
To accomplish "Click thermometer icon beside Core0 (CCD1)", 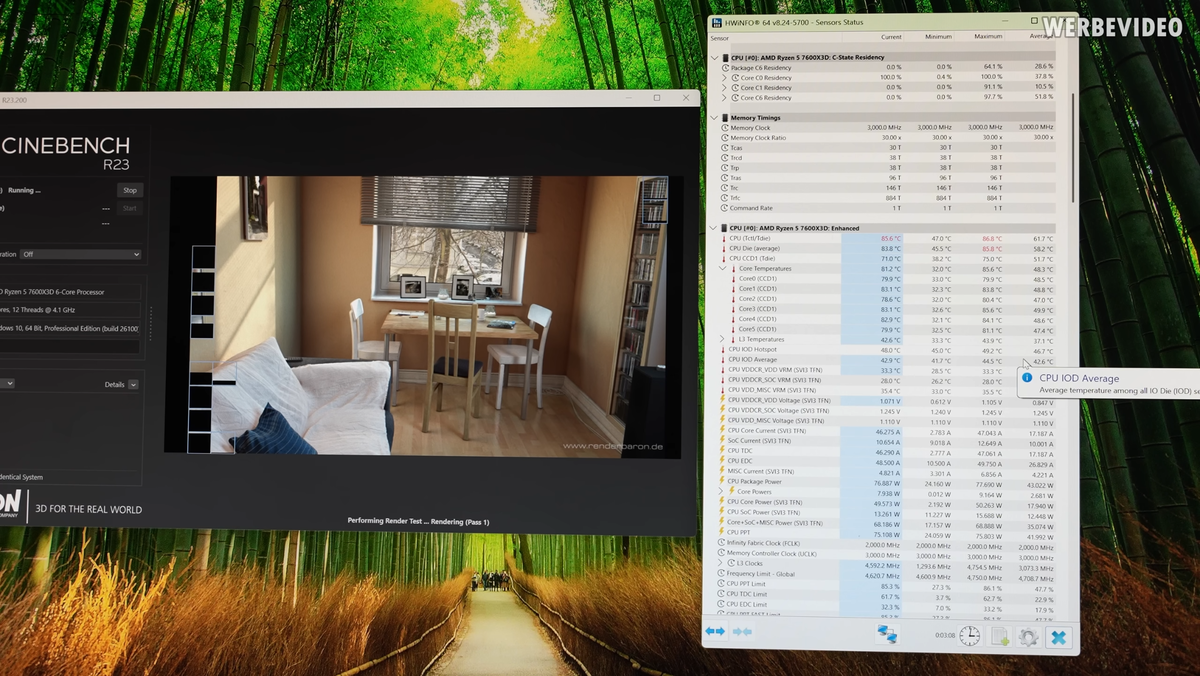I will [732, 279].
